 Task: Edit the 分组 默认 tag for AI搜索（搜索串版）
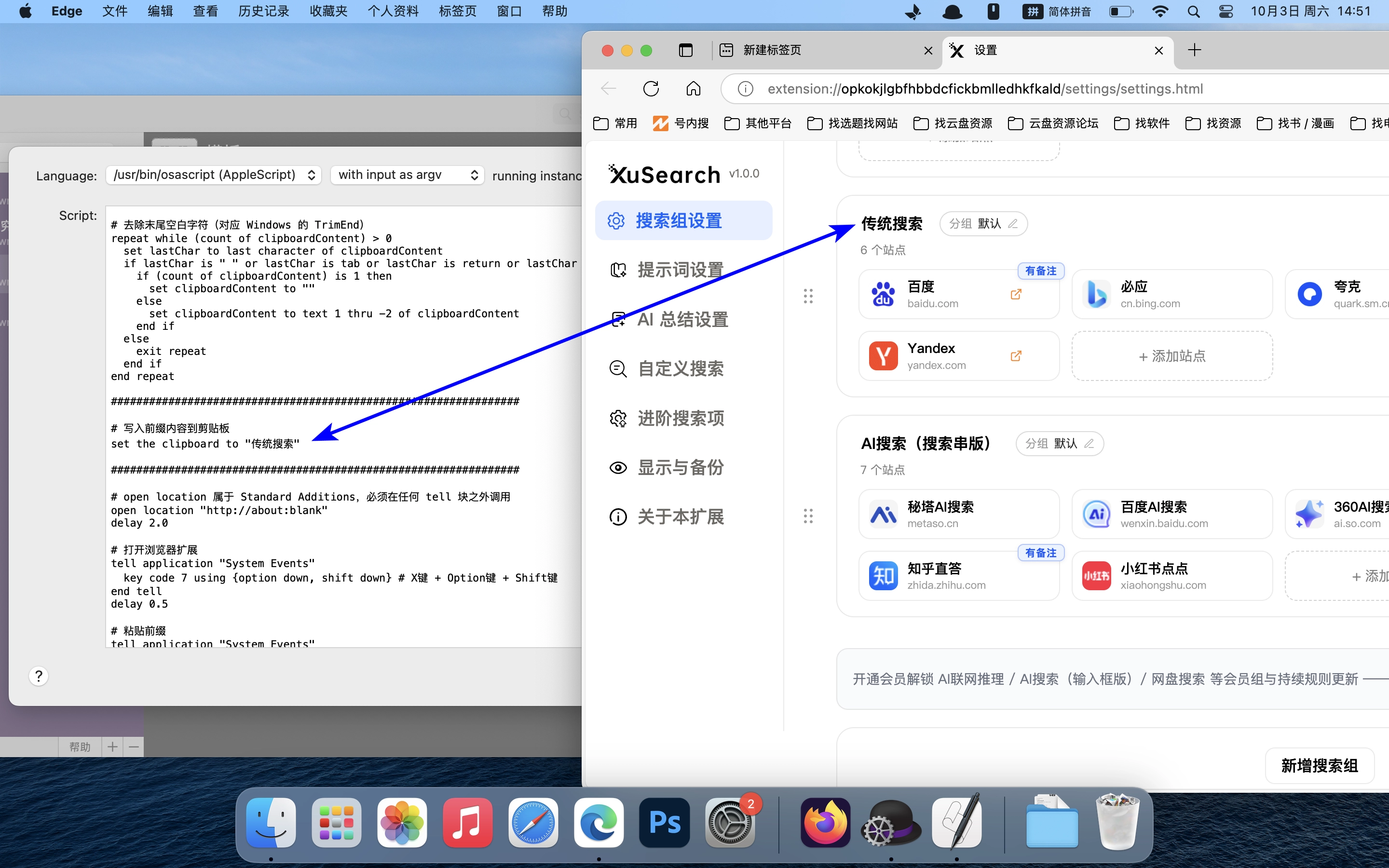pyautogui.click(x=1060, y=443)
